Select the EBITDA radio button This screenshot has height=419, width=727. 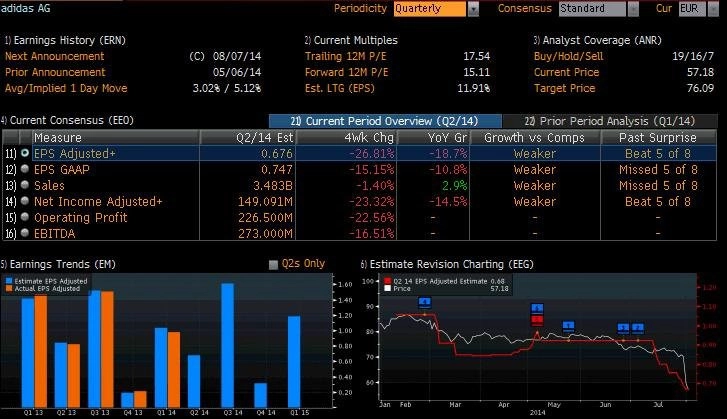coord(25,233)
